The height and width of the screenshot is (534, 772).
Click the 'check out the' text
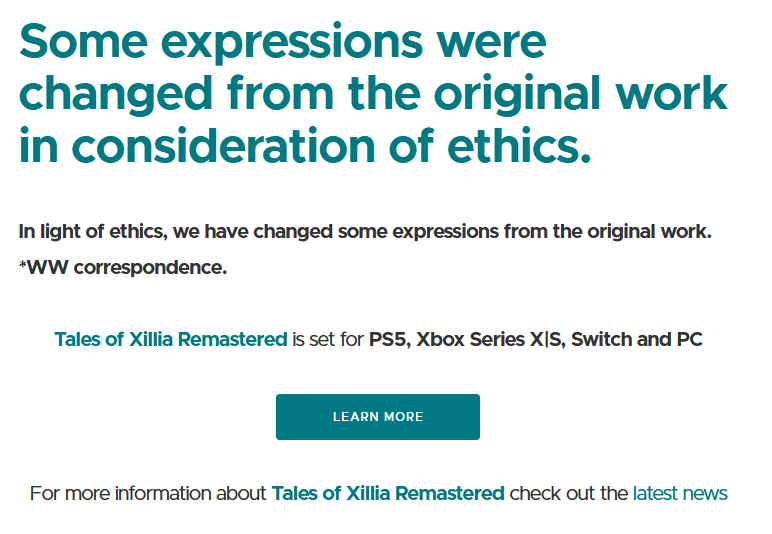[x=568, y=493]
